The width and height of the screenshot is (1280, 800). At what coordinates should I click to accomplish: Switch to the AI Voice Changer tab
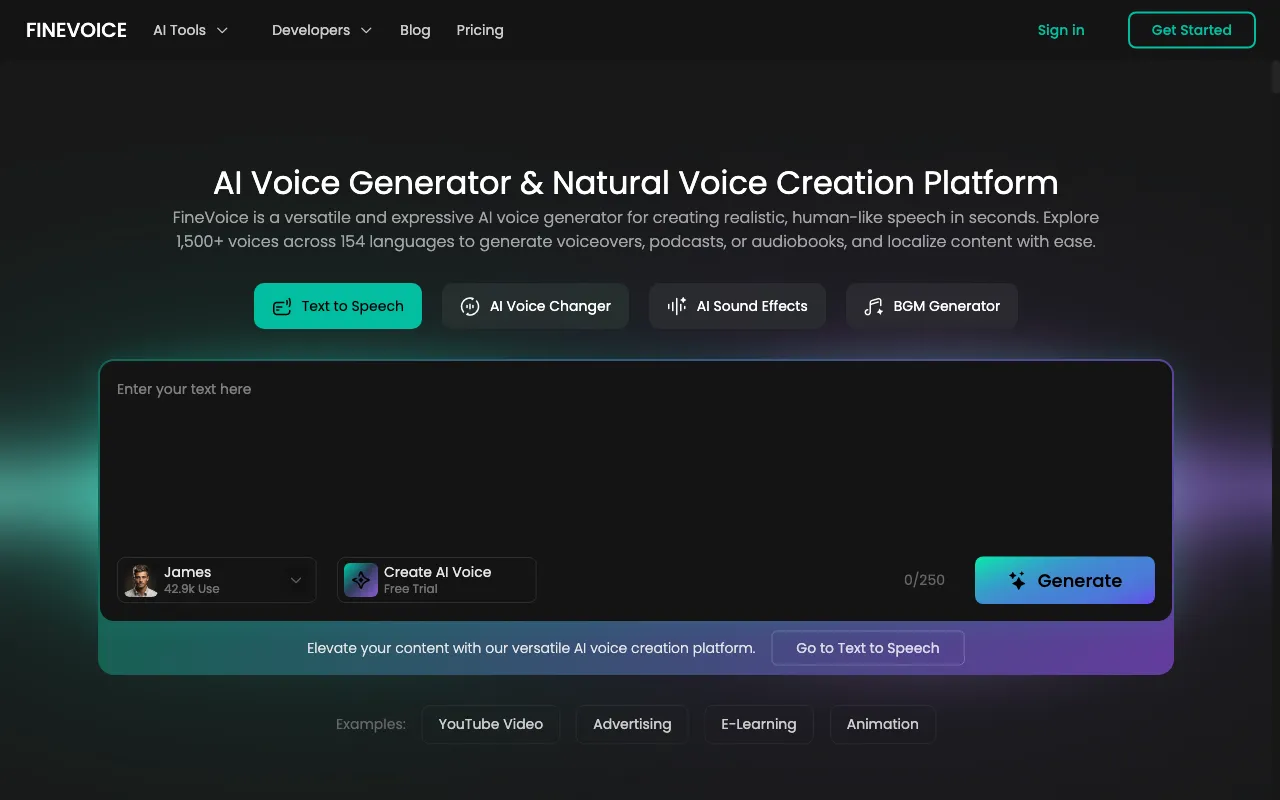(535, 306)
